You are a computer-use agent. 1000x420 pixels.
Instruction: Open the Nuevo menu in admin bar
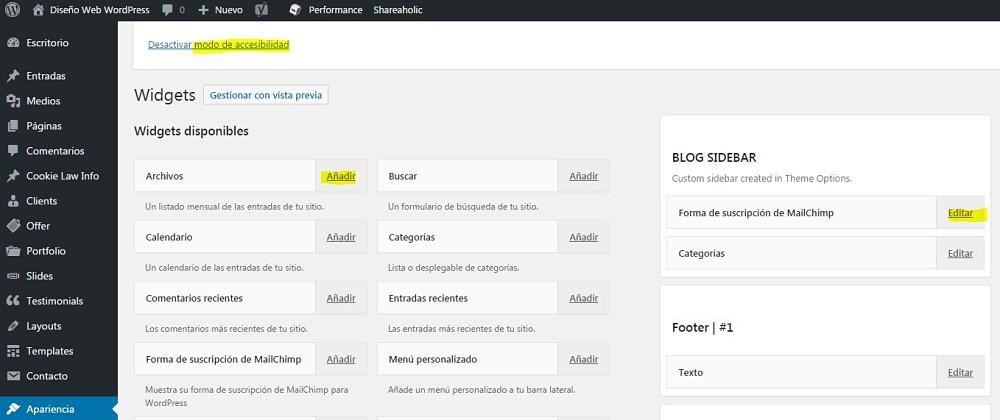[229, 10]
